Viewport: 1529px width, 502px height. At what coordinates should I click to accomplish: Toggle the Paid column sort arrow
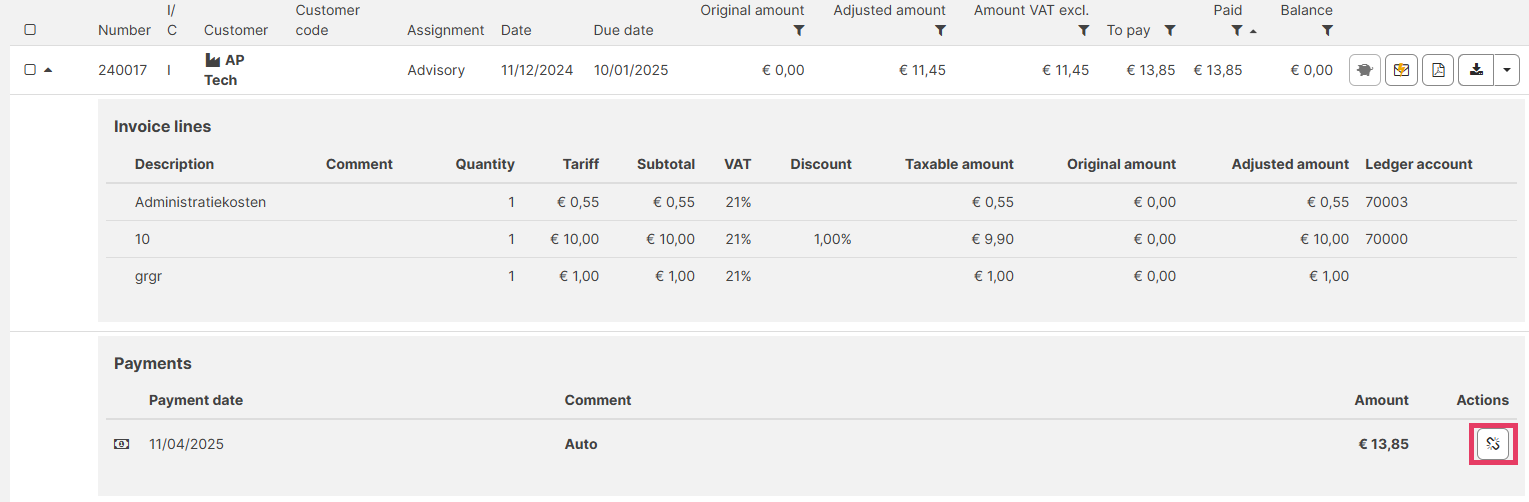[x=1253, y=31]
